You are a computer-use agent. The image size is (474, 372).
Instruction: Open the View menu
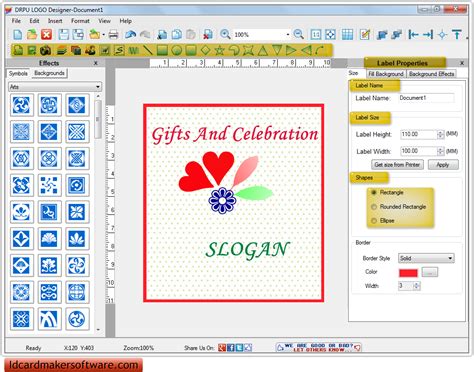[x=104, y=21]
